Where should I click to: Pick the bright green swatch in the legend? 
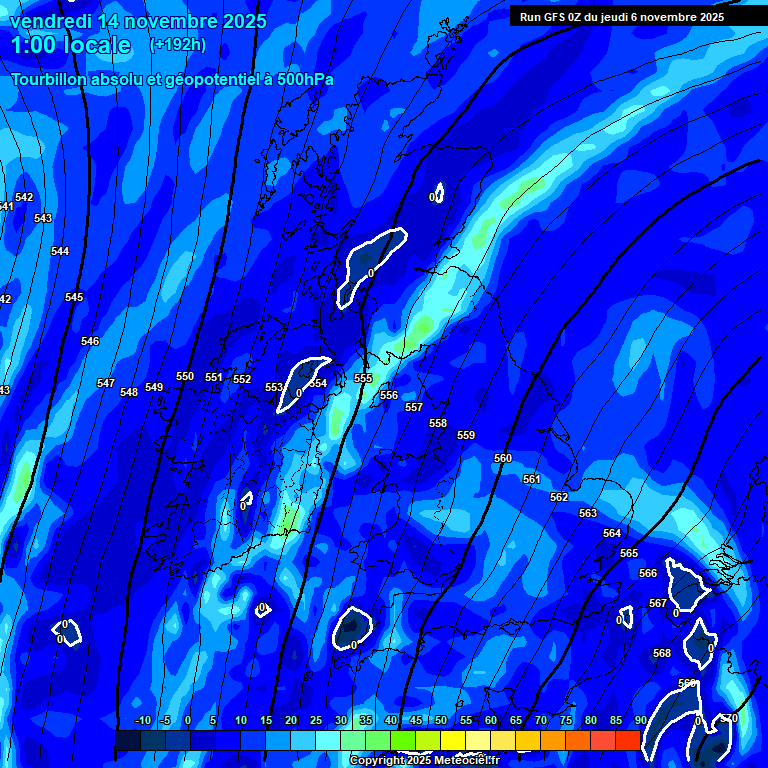point(403,740)
